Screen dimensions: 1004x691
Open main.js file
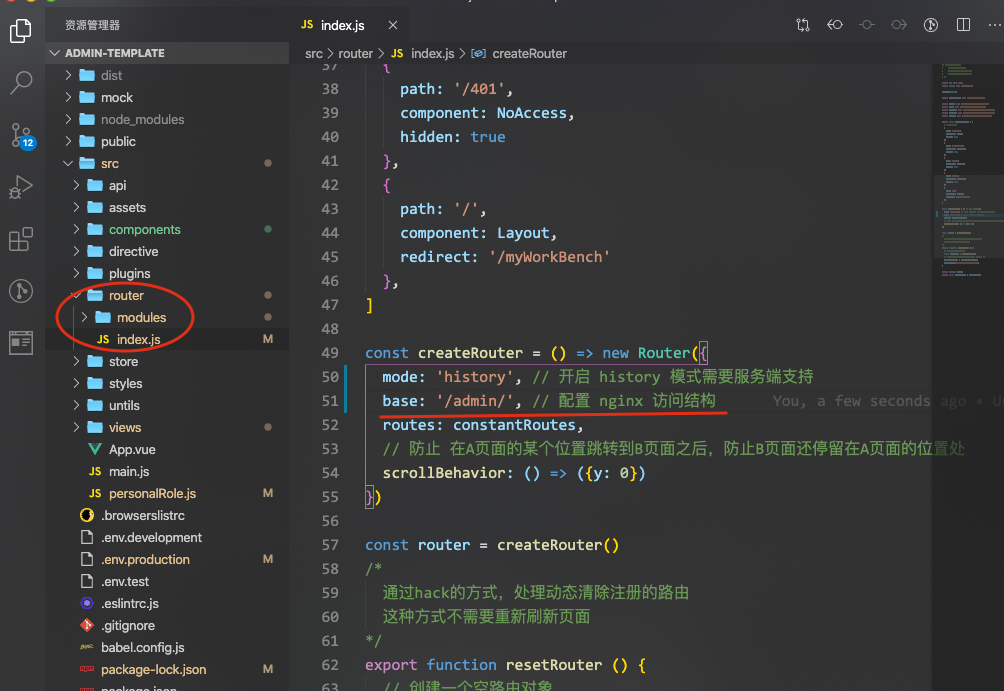168,471
